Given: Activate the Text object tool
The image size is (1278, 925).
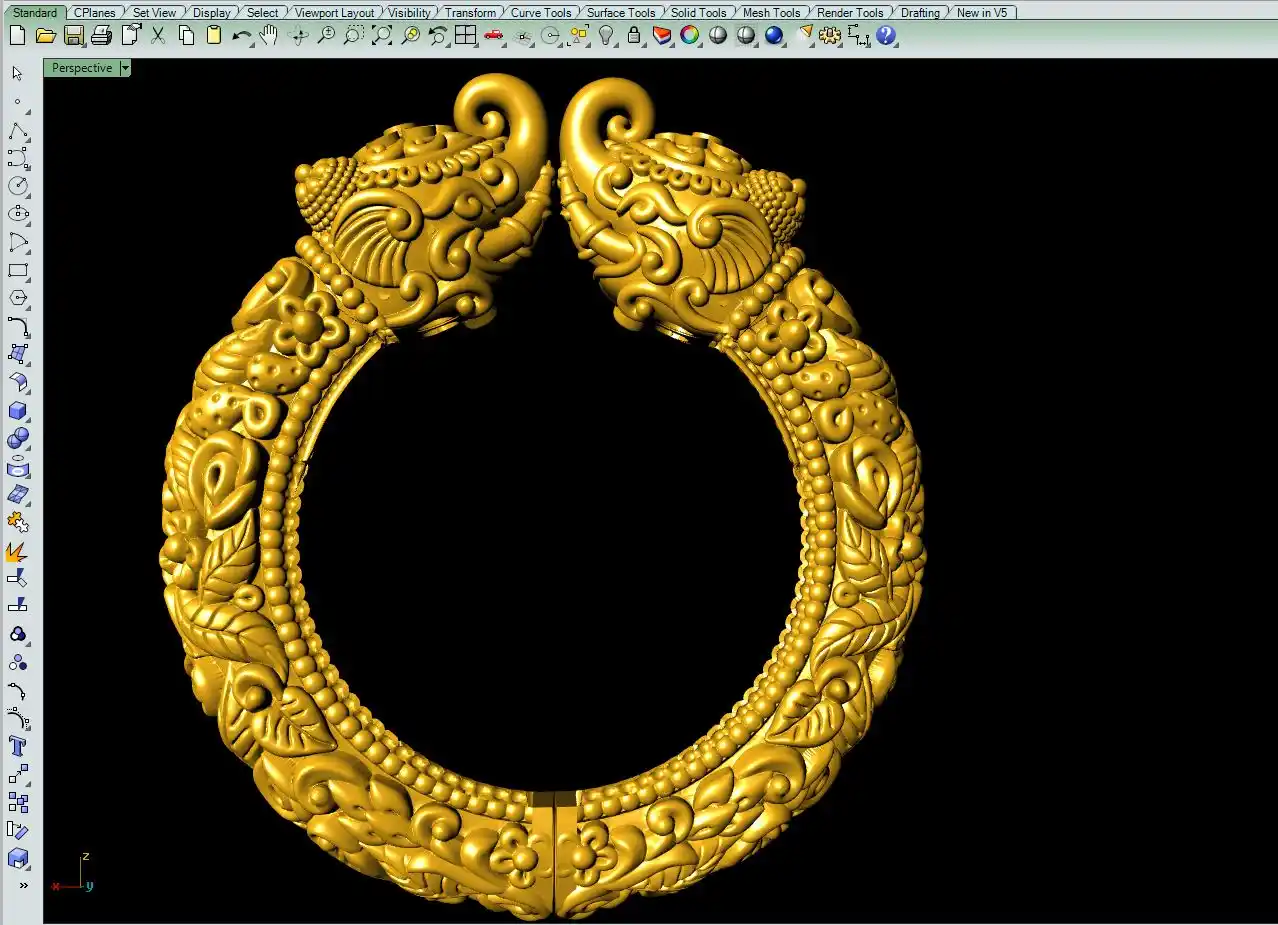Looking at the screenshot, I should click(18, 746).
